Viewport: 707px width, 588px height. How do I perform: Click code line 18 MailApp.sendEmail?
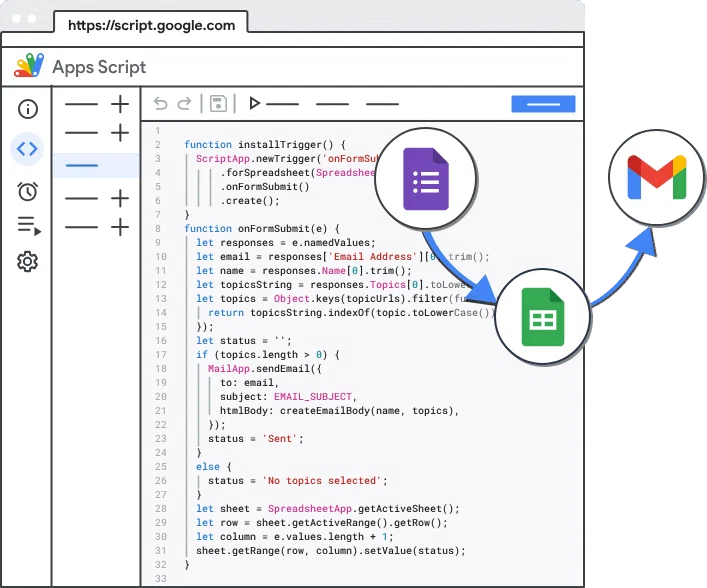coord(265,369)
